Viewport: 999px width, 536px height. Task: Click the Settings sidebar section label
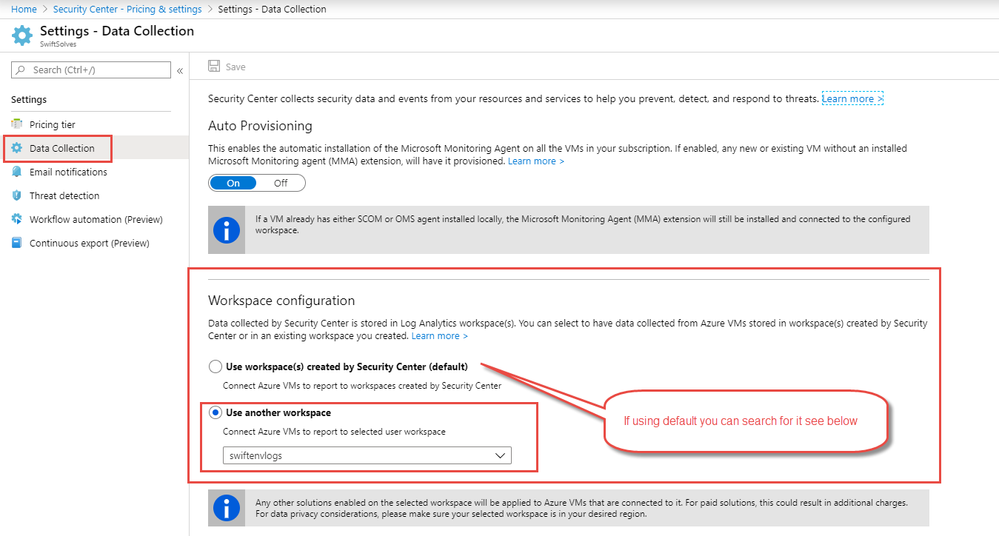29,99
